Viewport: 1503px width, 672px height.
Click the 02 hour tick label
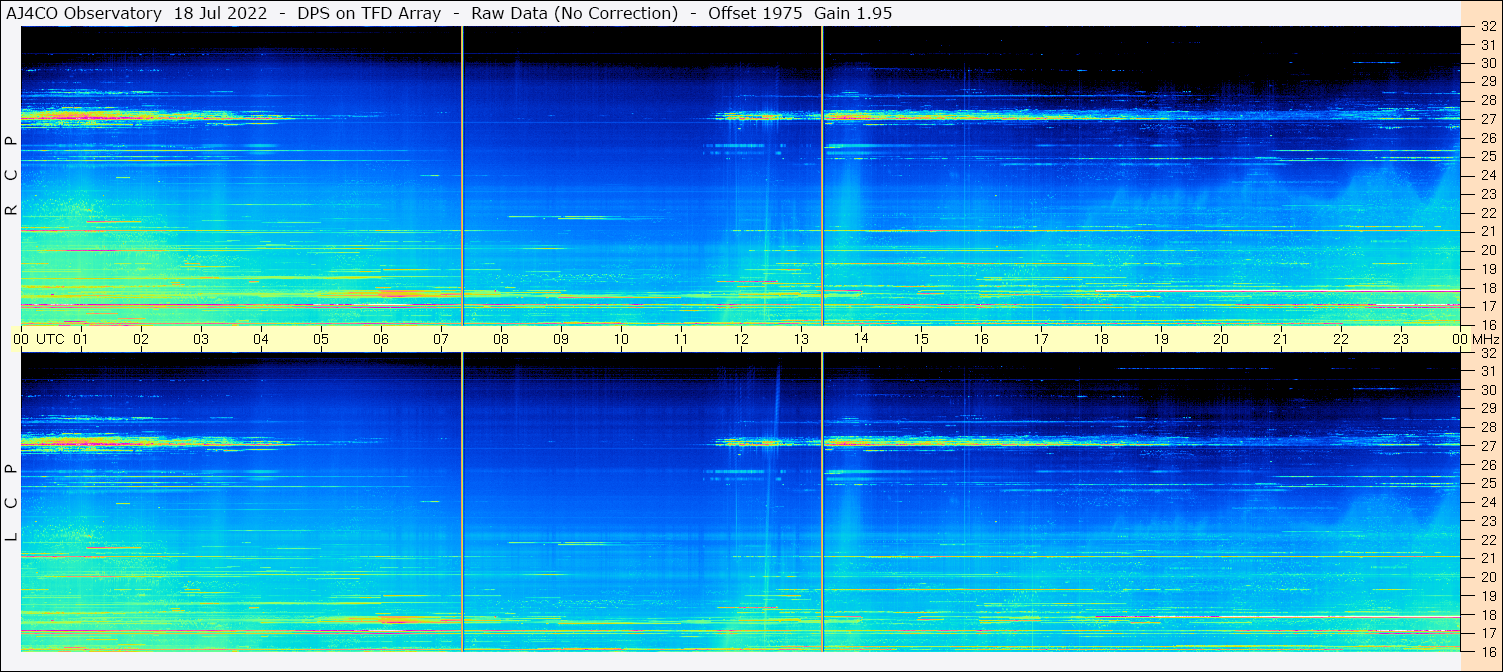point(141,339)
